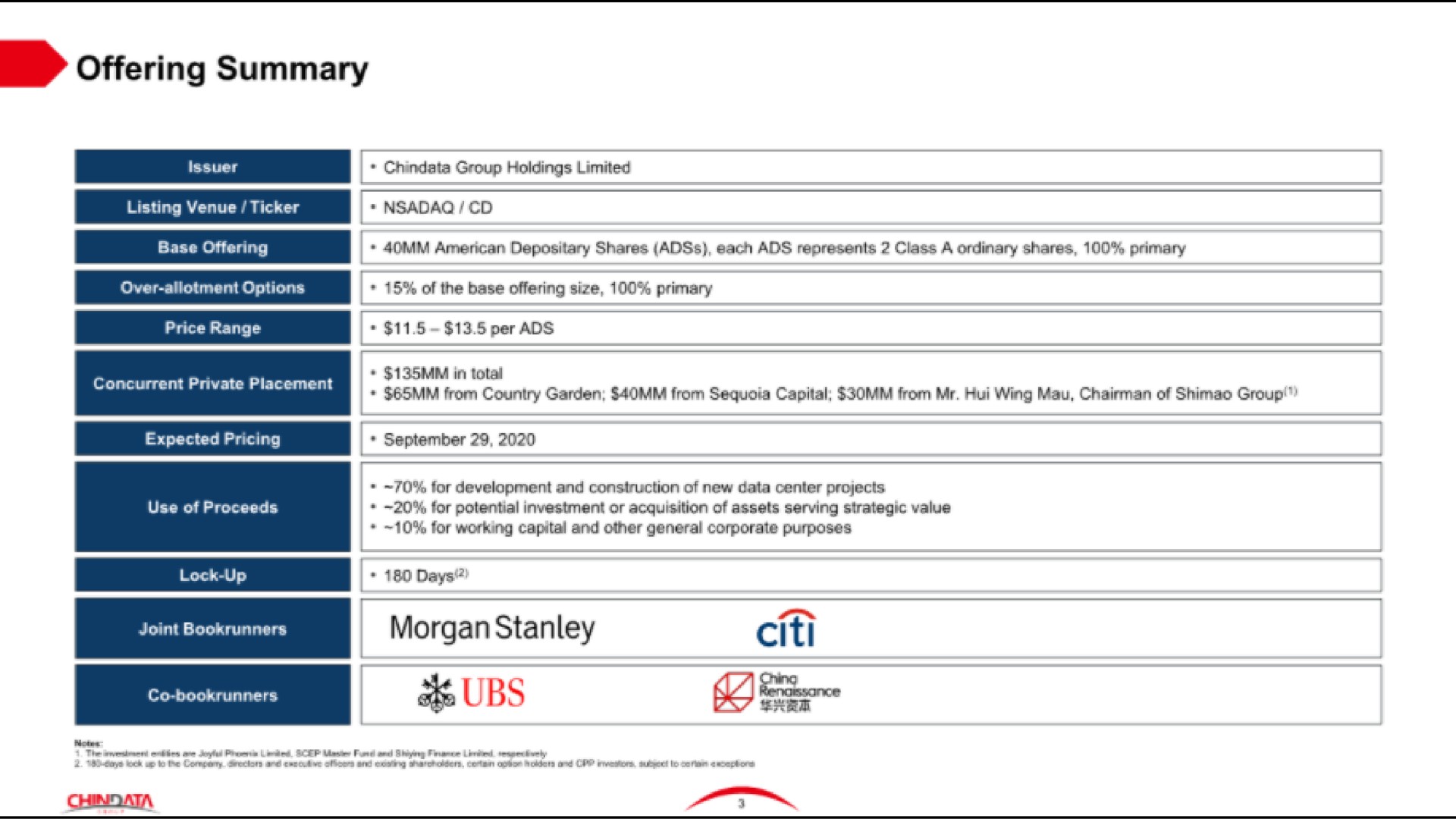The height and width of the screenshot is (819, 1456).
Task: Select the $65MM from Country Garden line
Action: point(840,394)
